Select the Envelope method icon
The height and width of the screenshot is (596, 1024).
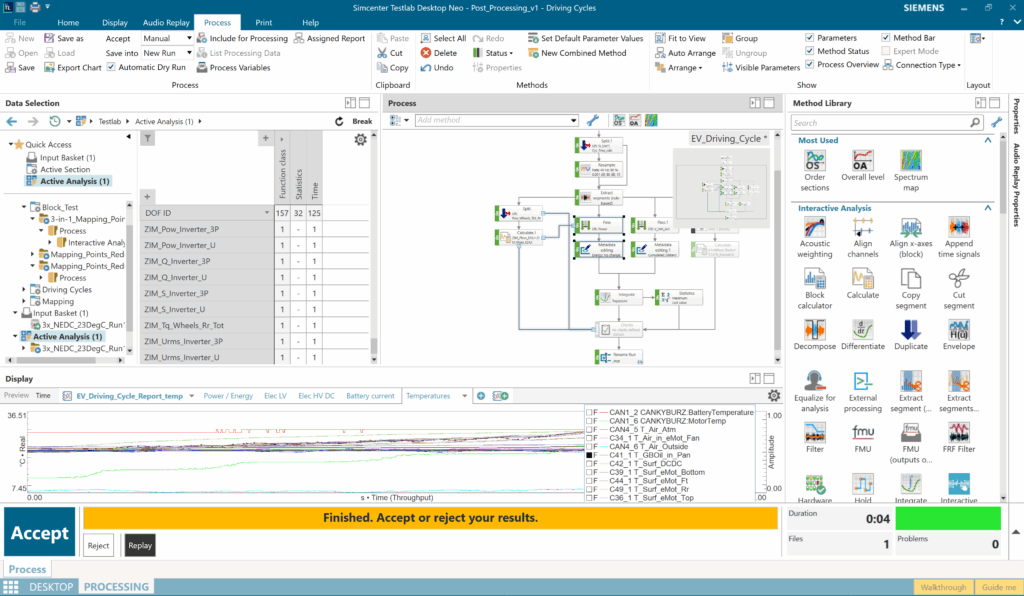point(958,328)
